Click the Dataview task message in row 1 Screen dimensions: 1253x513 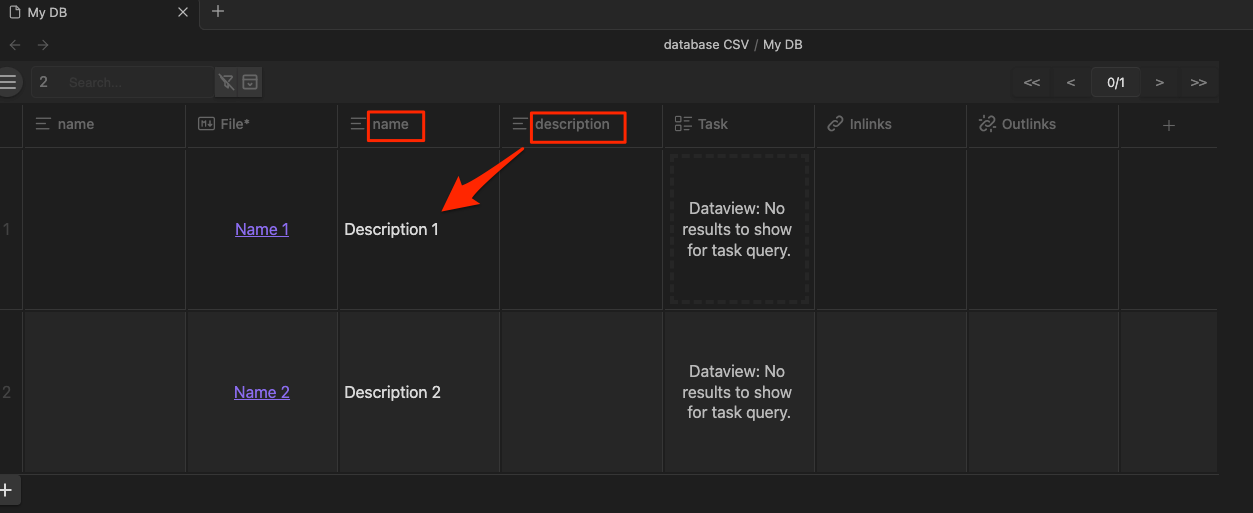click(x=738, y=229)
